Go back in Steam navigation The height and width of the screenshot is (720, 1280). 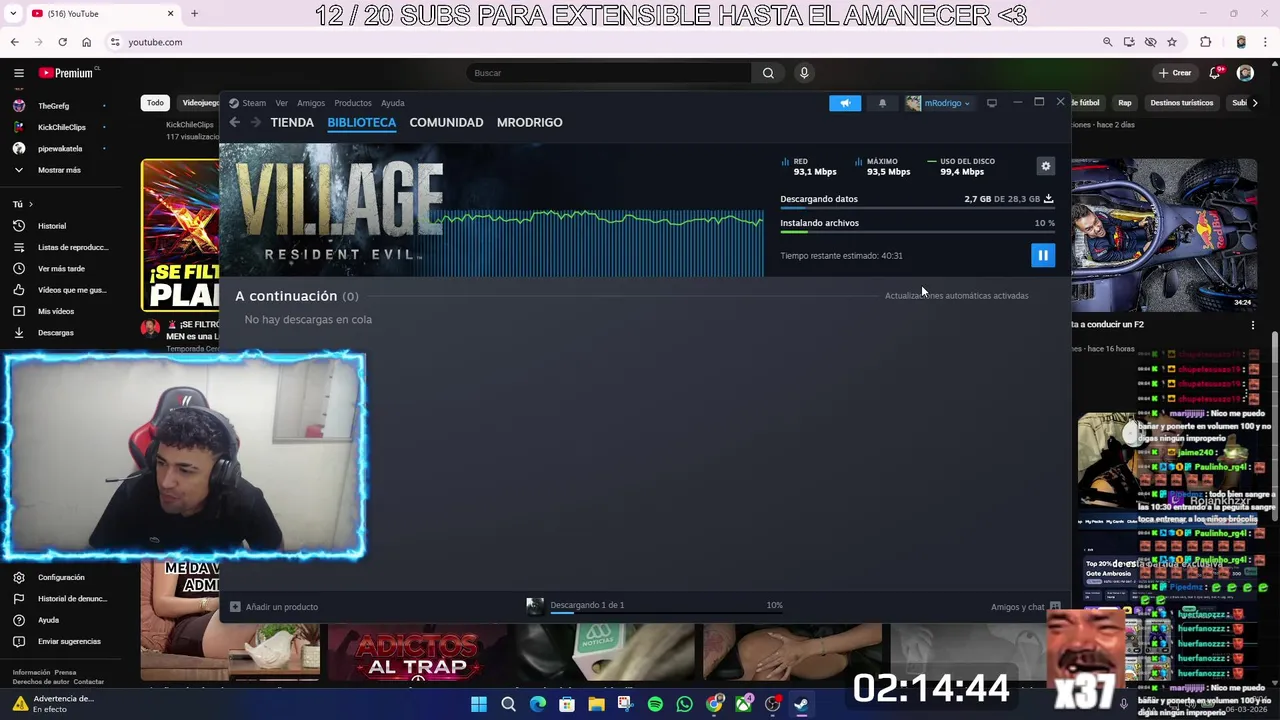point(234,122)
